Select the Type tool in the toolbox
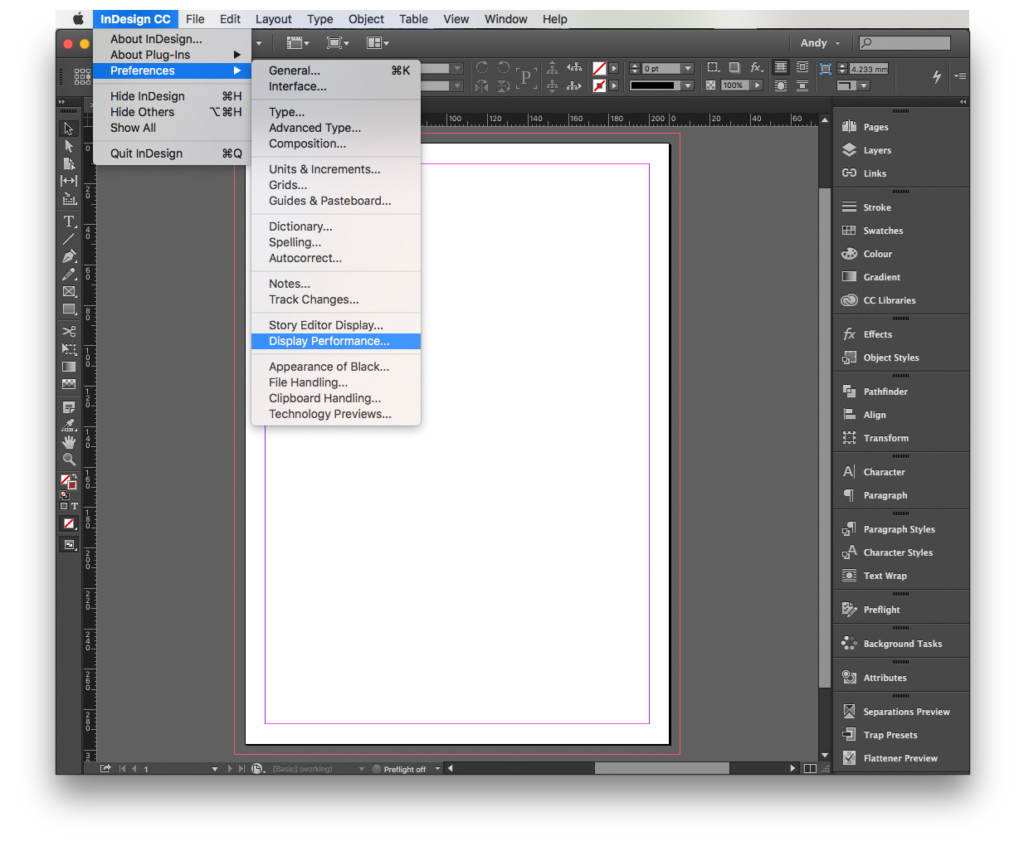The image size is (1024, 851). [69, 221]
